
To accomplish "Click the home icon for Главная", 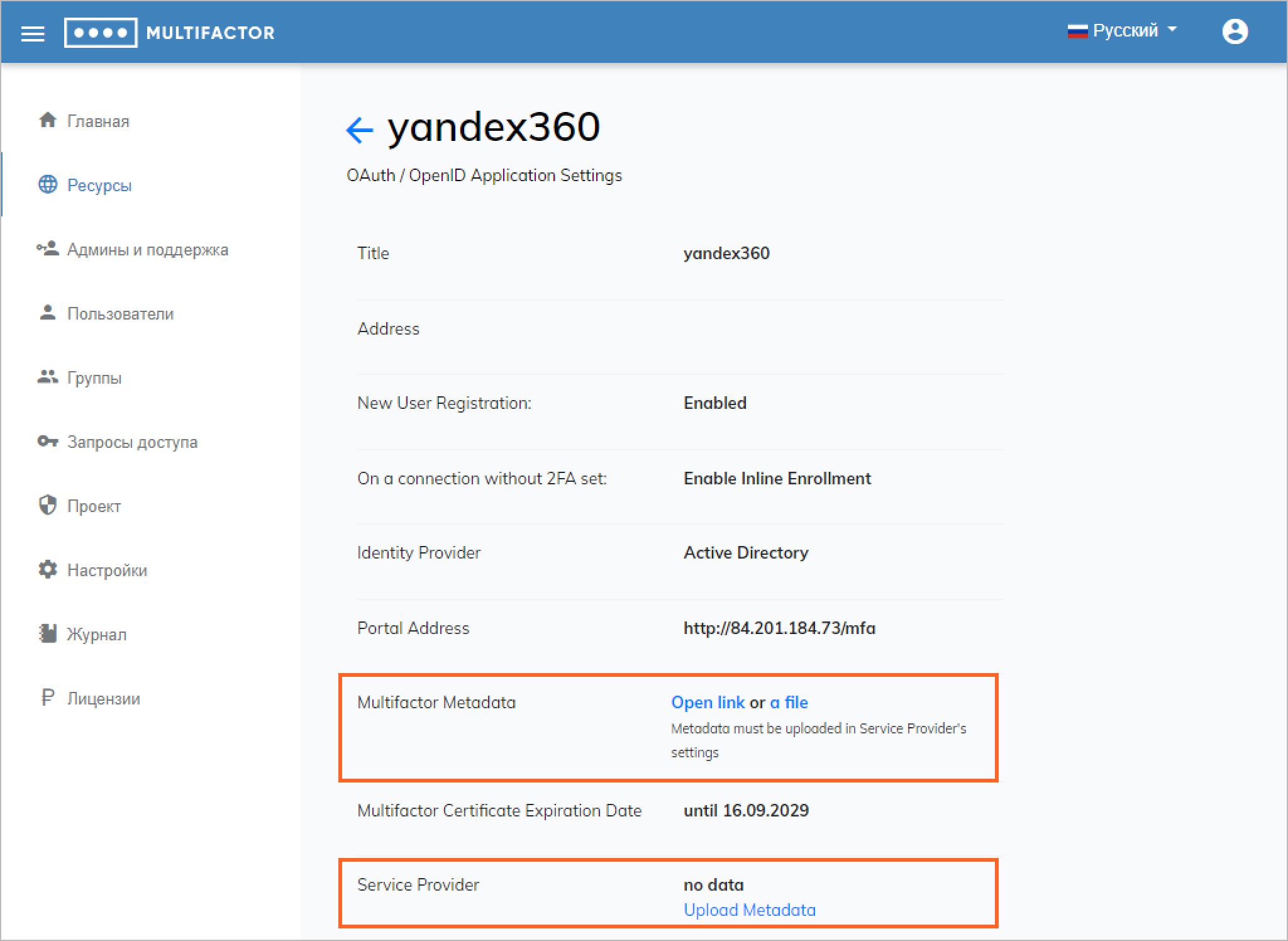I will [x=48, y=120].
